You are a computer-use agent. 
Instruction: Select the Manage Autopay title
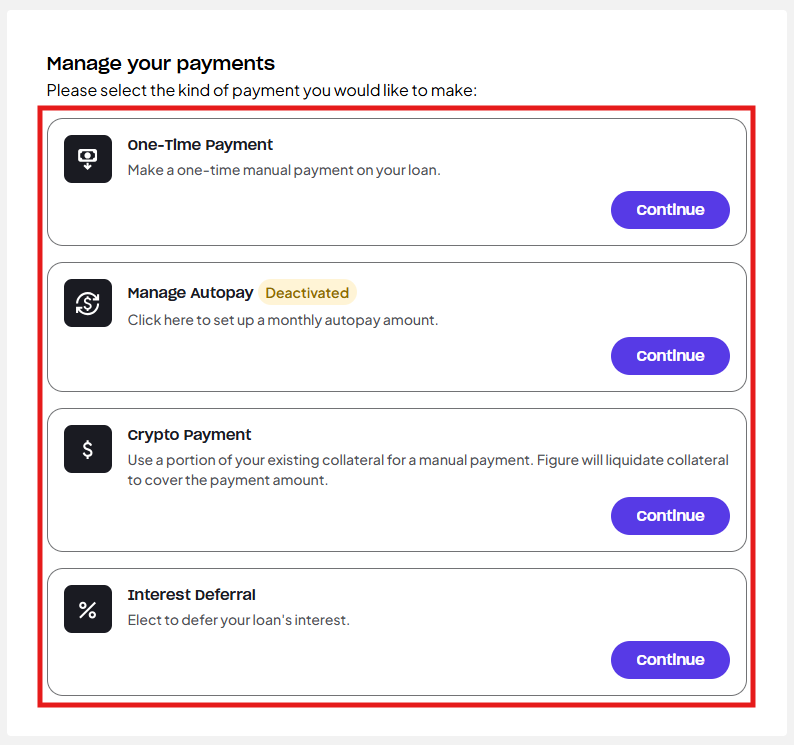pyautogui.click(x=190, y=293)
